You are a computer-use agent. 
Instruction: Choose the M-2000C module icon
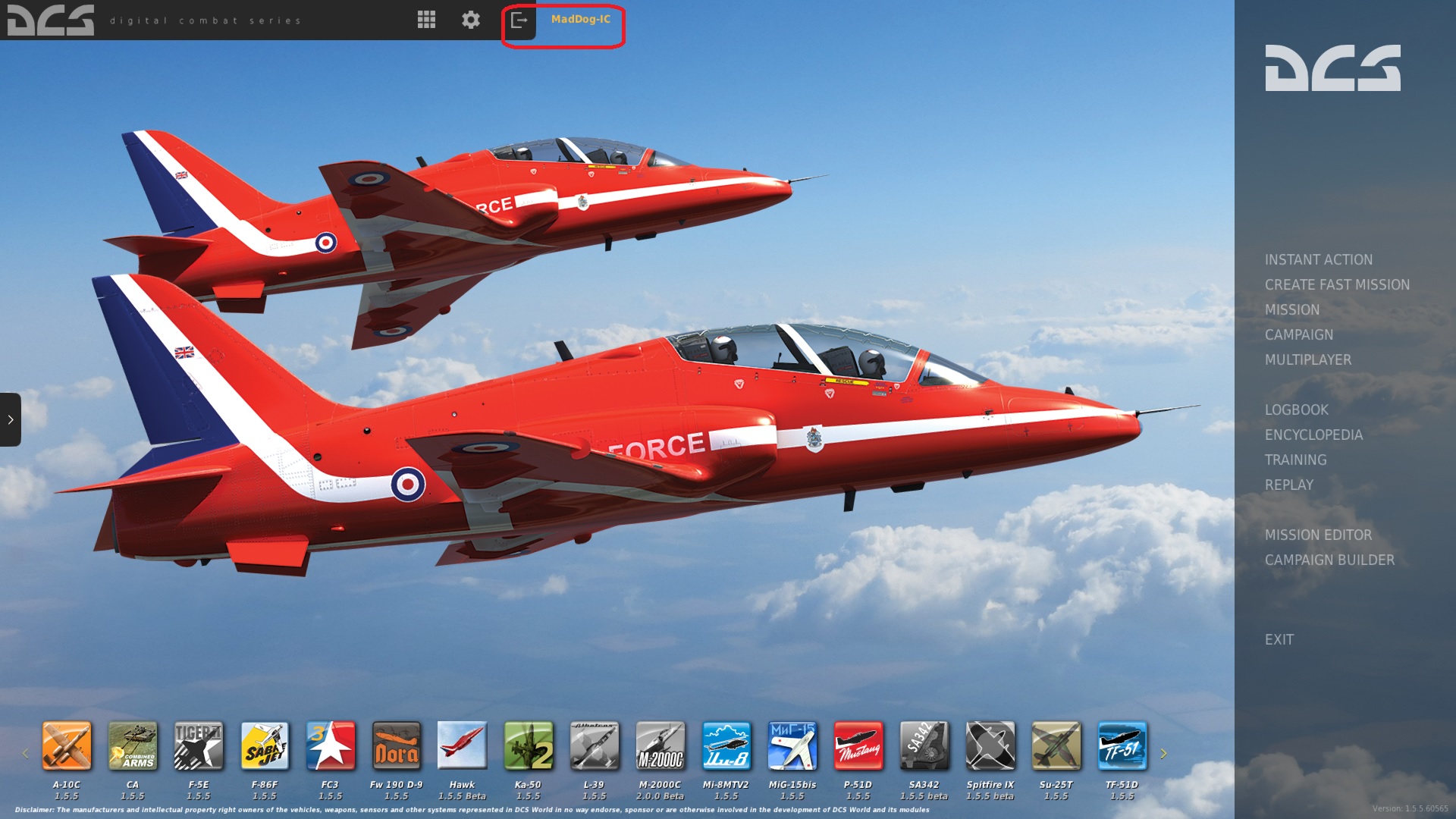click(661, 745)
